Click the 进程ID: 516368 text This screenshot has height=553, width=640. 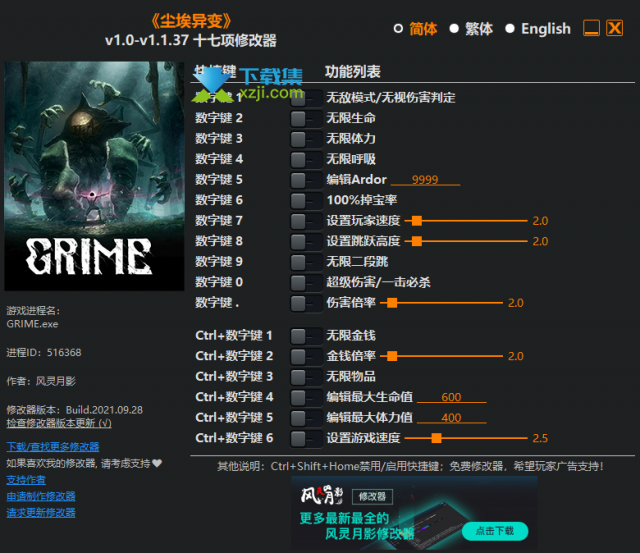44,353
